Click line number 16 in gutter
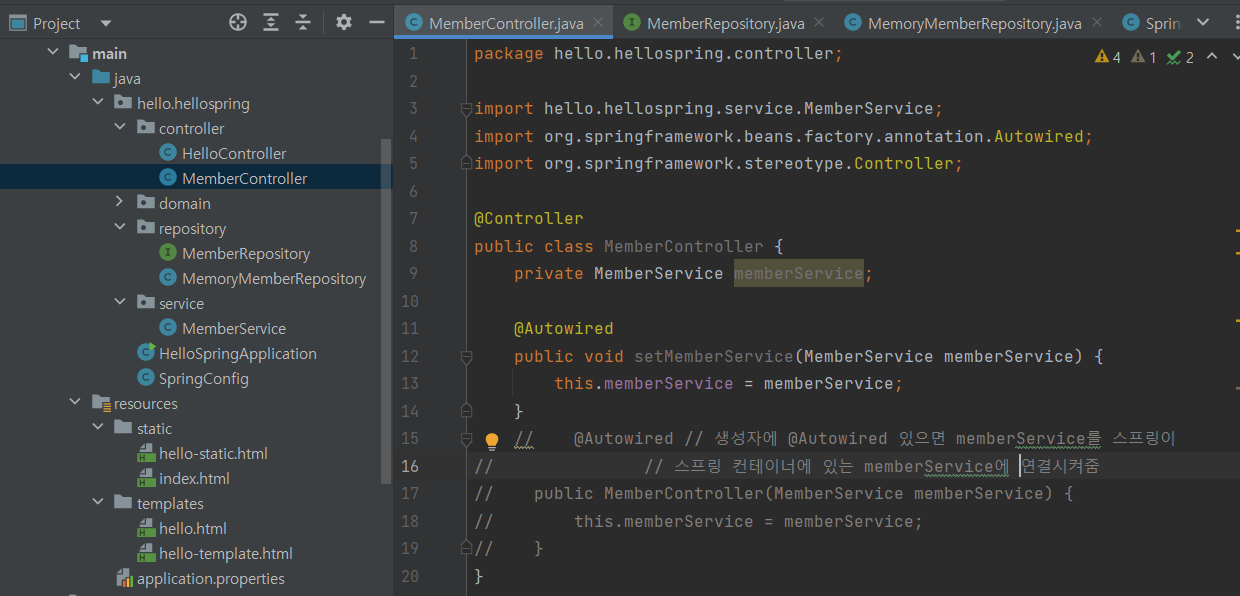The height and width of the screenshot is (596, 1240). [x=410, y=466]
